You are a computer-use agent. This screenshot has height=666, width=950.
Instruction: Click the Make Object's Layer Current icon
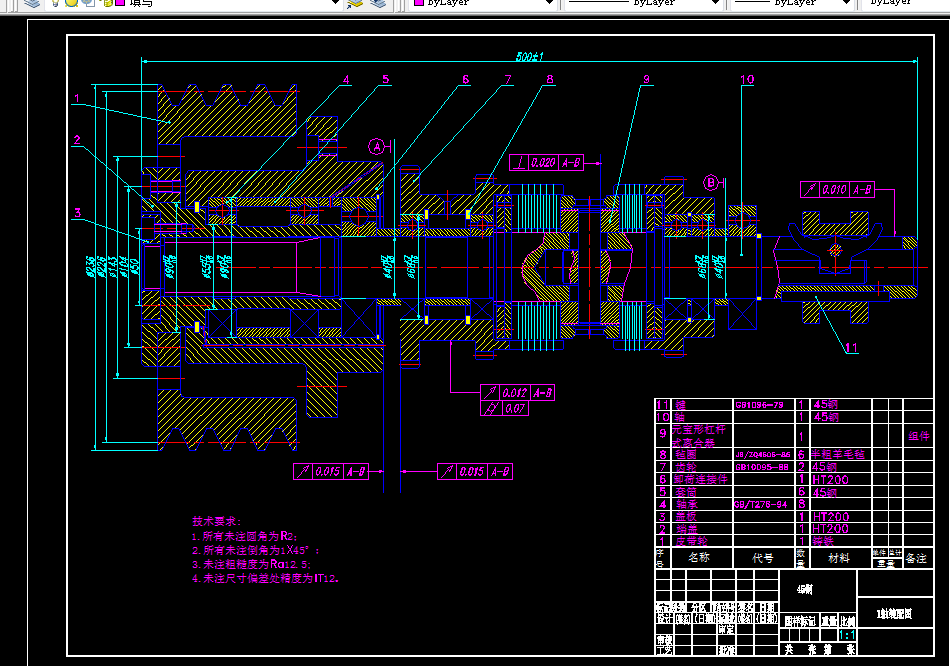click(x=355, y=3)
